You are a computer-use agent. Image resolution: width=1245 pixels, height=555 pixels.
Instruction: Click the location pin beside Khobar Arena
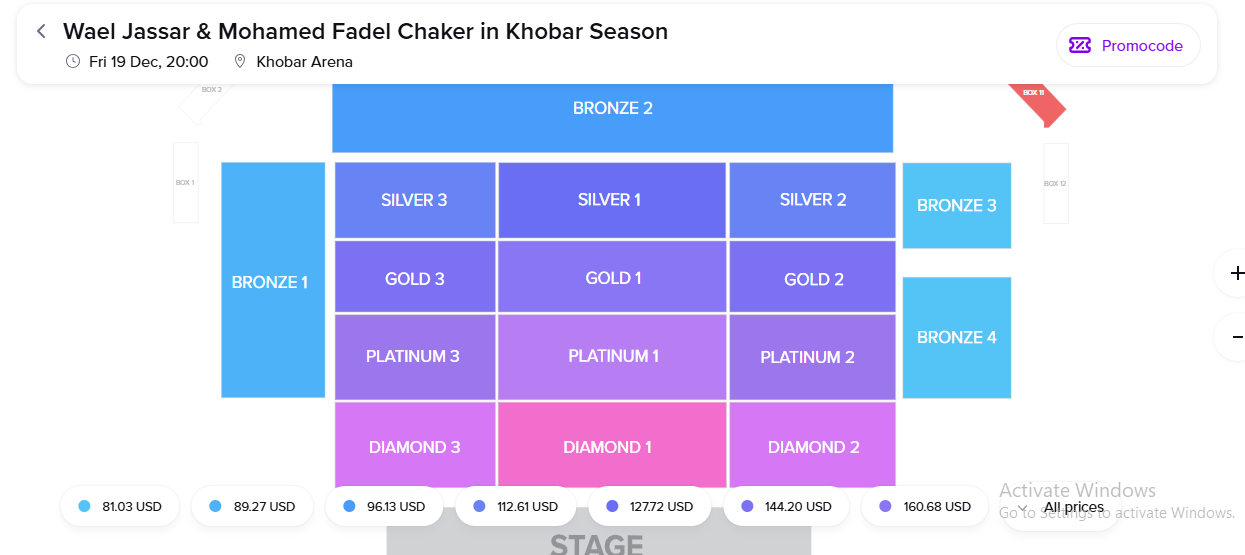pyautogui.click(x=240, y=61)
